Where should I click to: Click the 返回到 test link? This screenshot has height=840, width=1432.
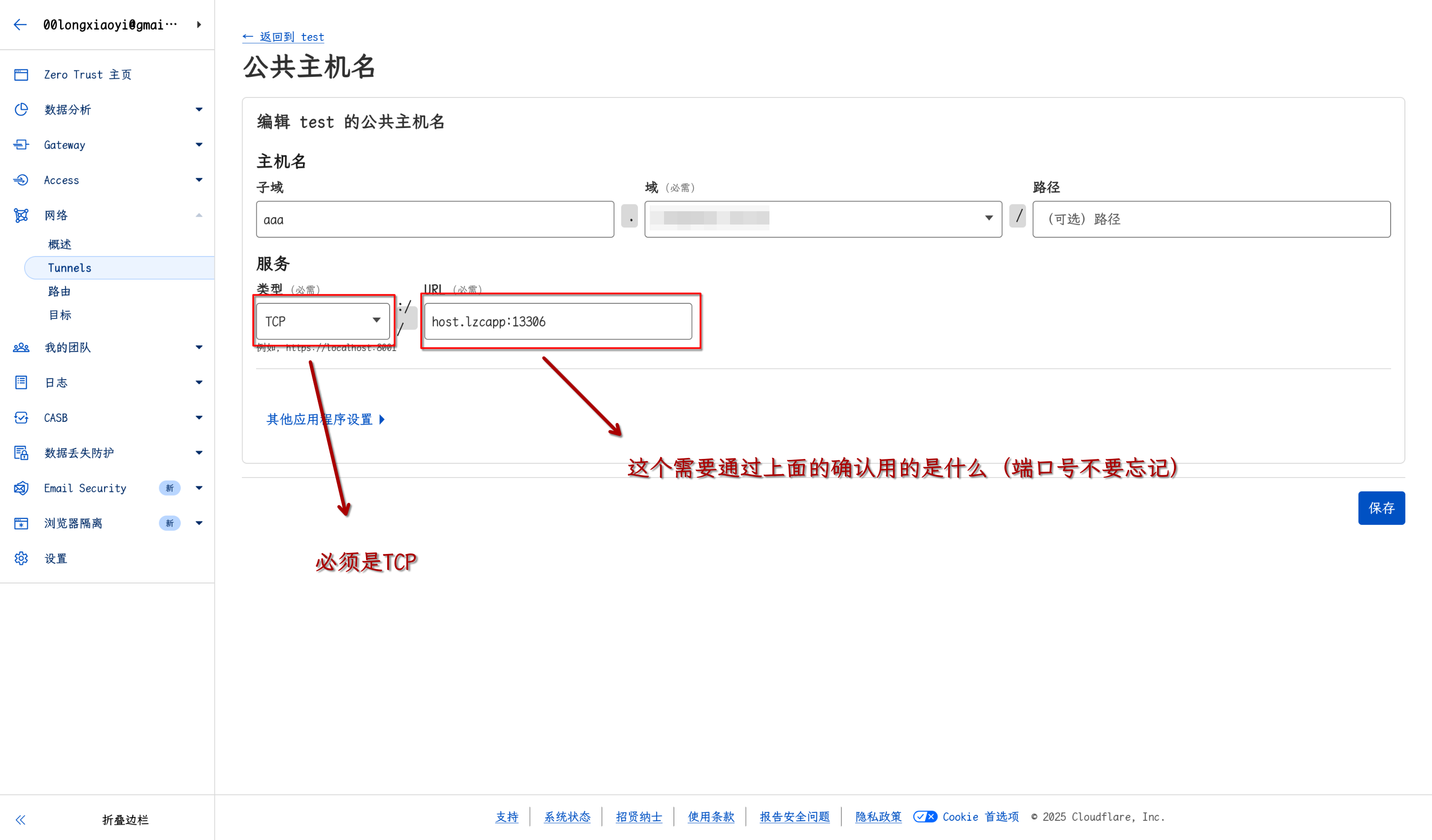pyautogui.click(x=283, y=37)
